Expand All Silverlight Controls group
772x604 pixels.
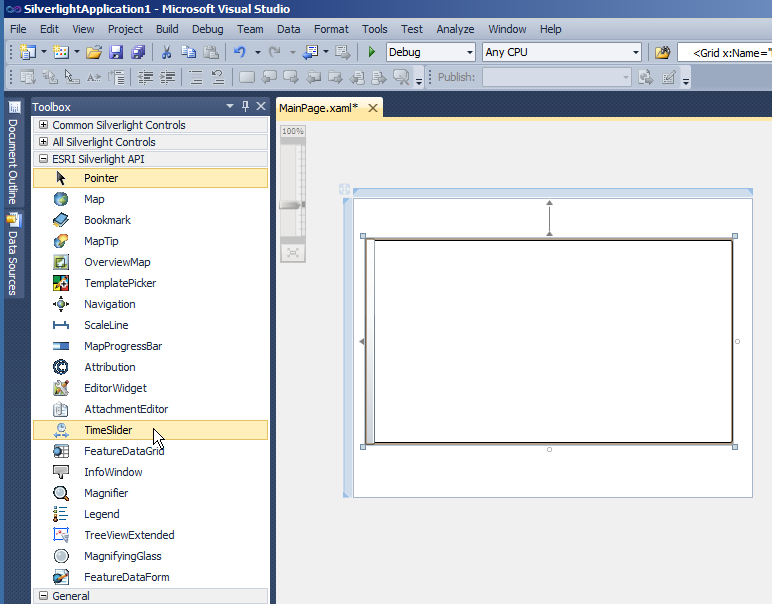[x=43, y=142]
